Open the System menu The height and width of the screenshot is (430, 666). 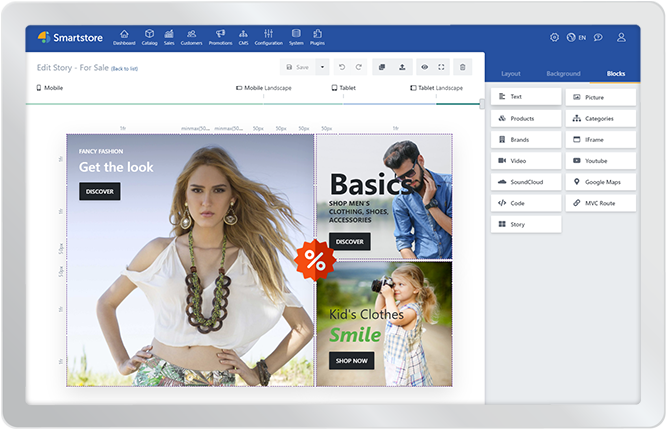pos(296,37)
